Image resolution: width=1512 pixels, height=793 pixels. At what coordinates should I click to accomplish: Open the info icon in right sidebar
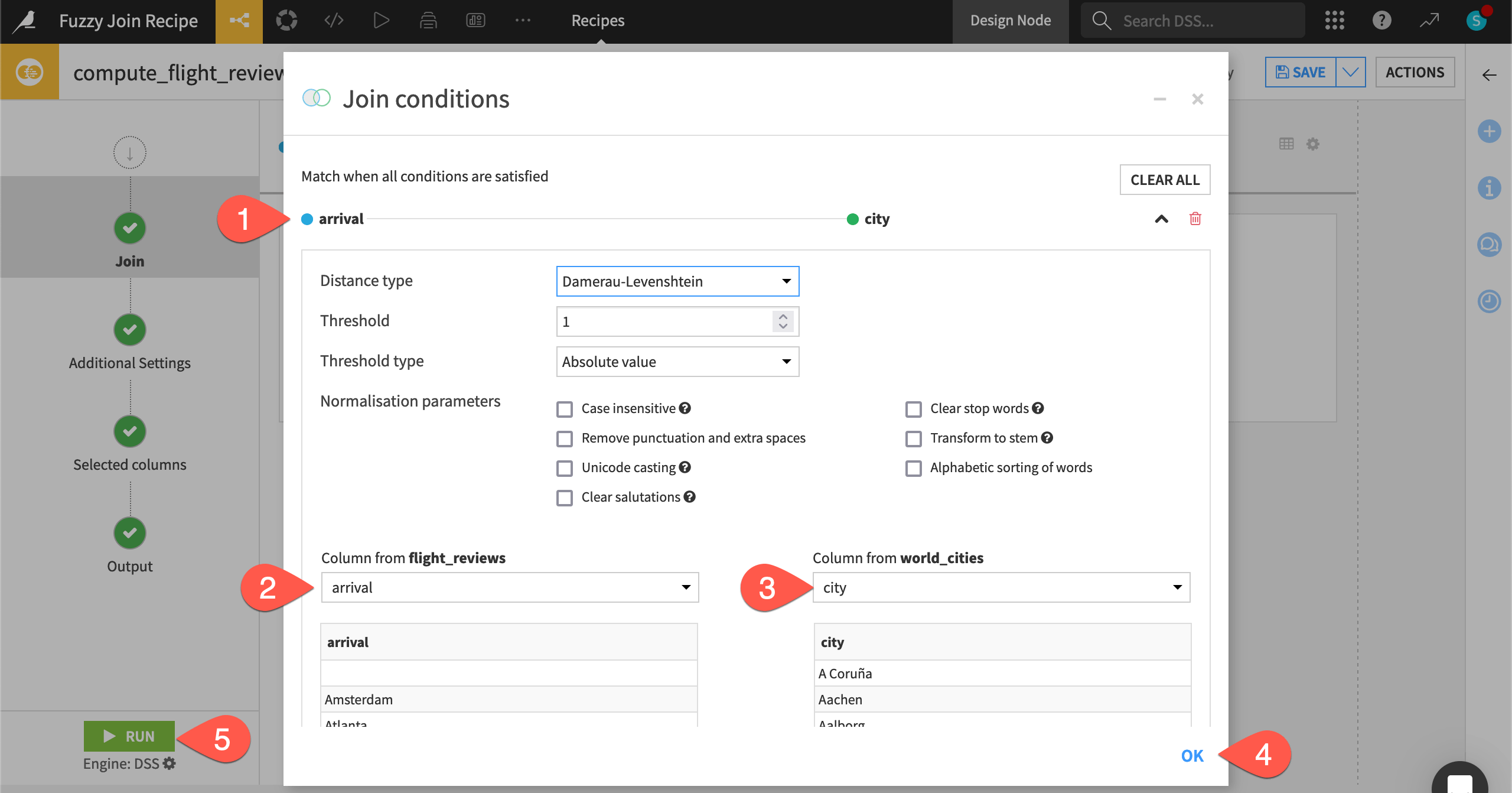(1489, 188)
